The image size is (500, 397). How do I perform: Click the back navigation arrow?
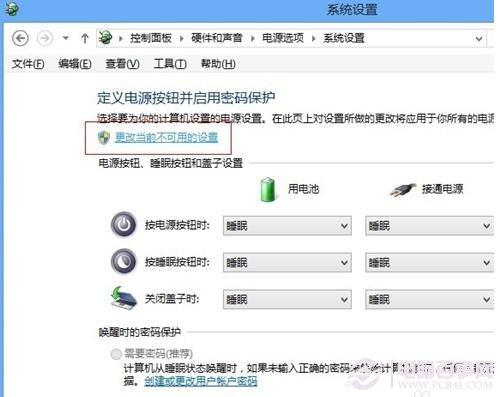click(20, 38)
